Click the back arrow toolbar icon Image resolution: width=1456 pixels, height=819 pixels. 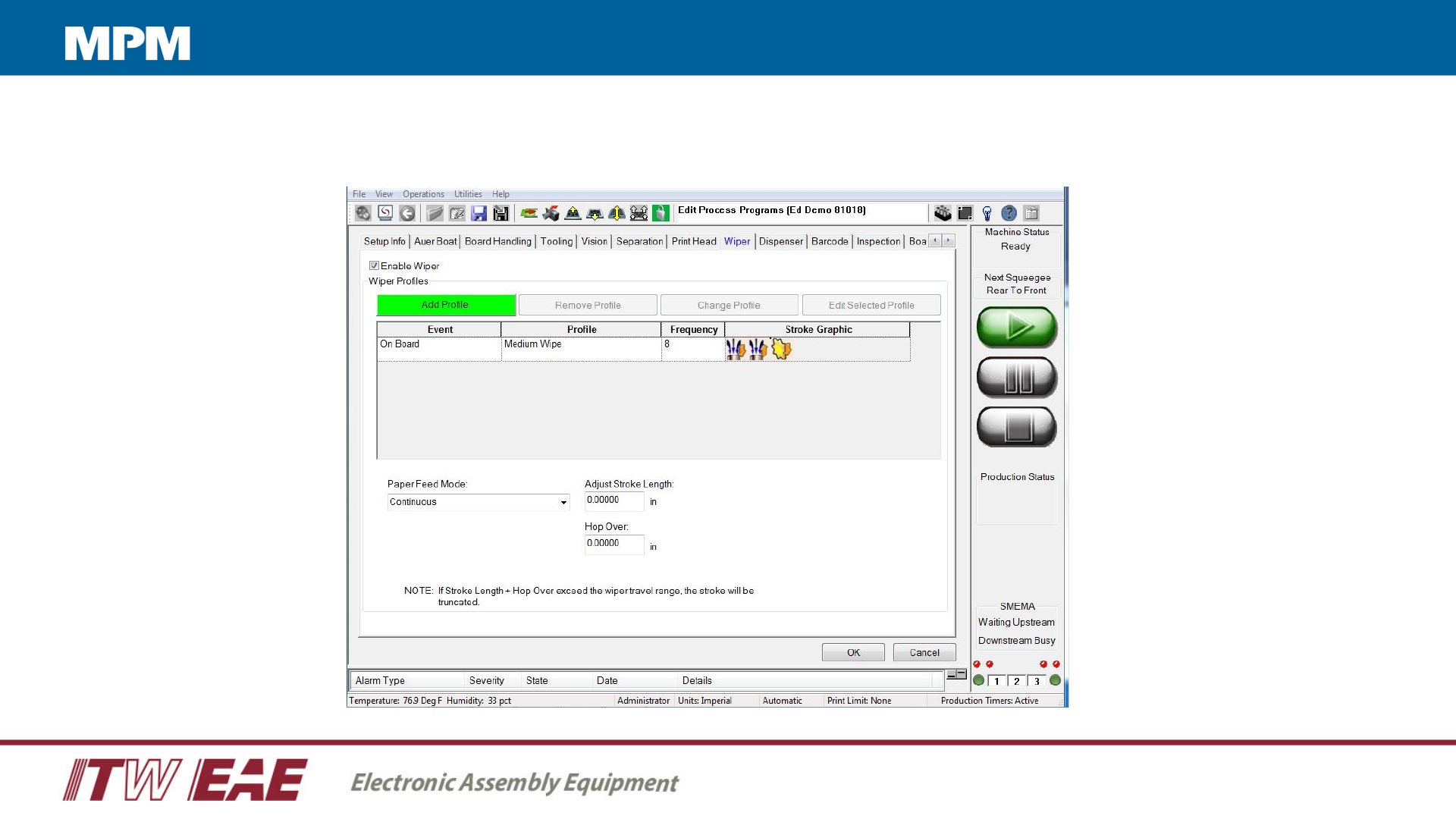coord(407,214)
